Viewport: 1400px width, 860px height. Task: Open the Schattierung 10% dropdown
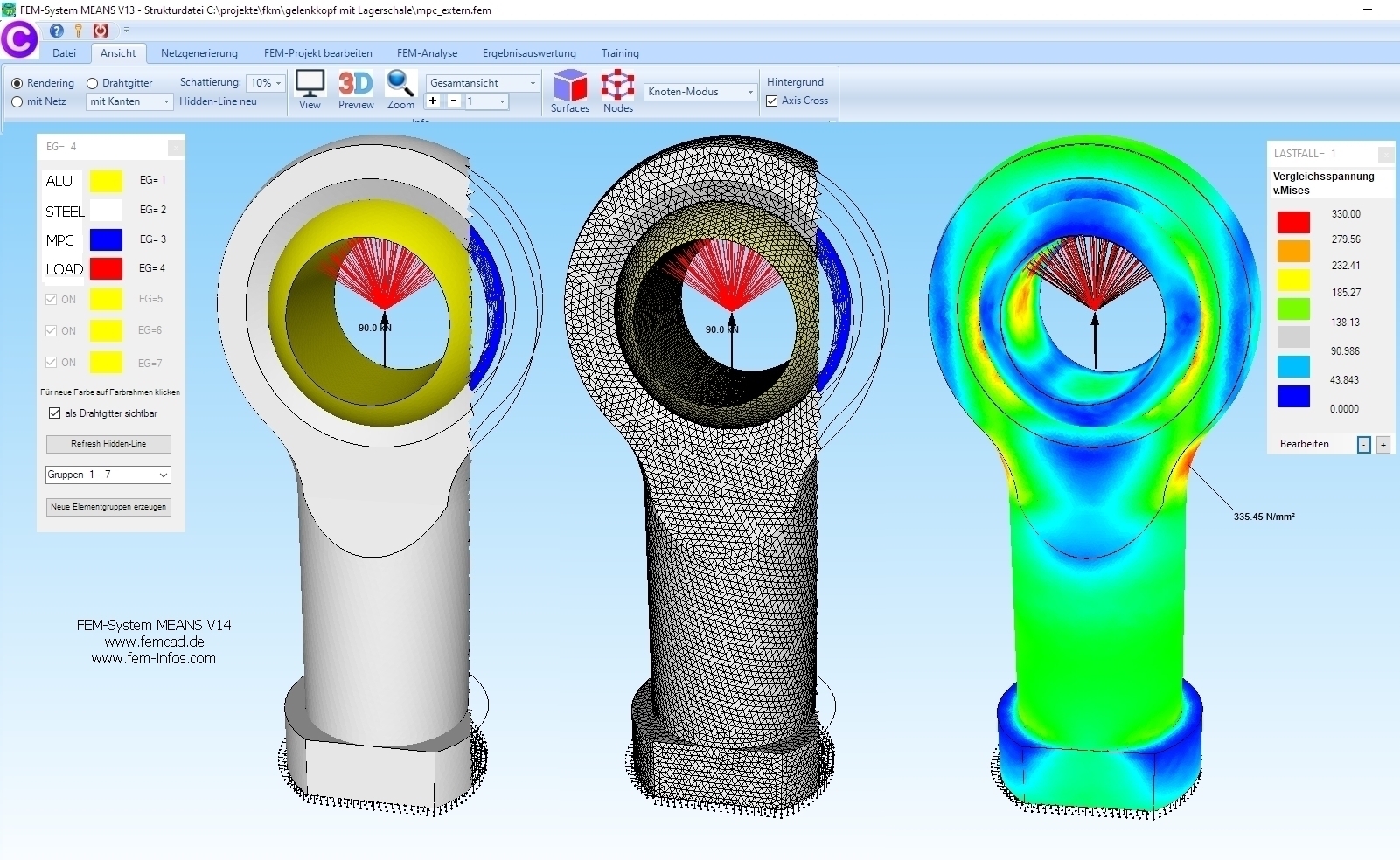[266, 83]
